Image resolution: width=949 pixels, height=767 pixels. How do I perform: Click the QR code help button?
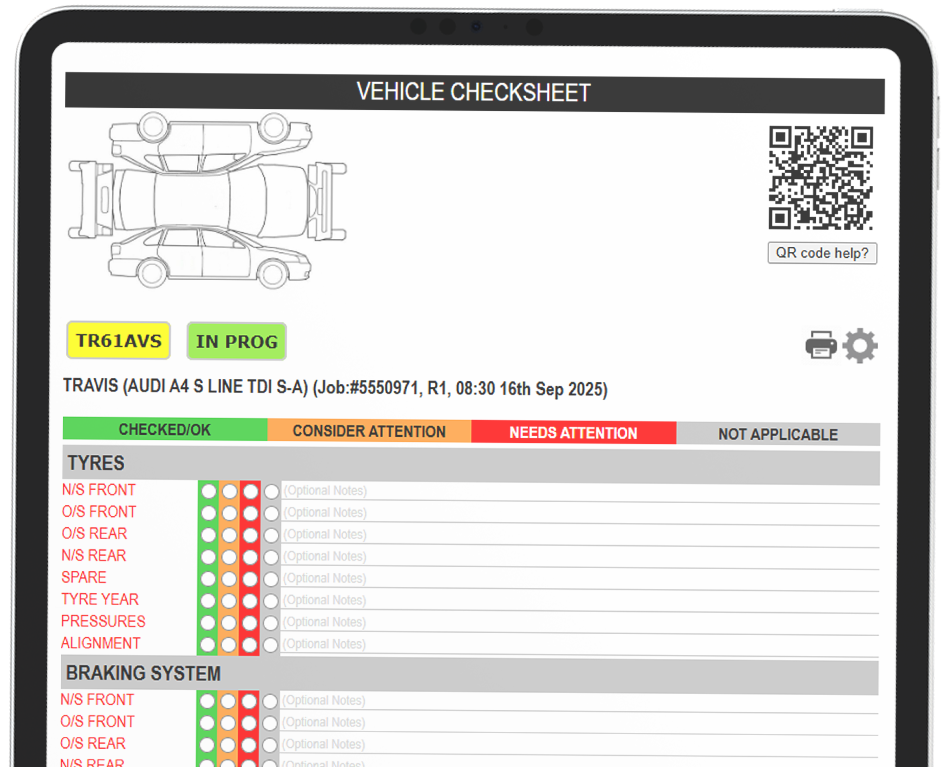coord(821,253)
